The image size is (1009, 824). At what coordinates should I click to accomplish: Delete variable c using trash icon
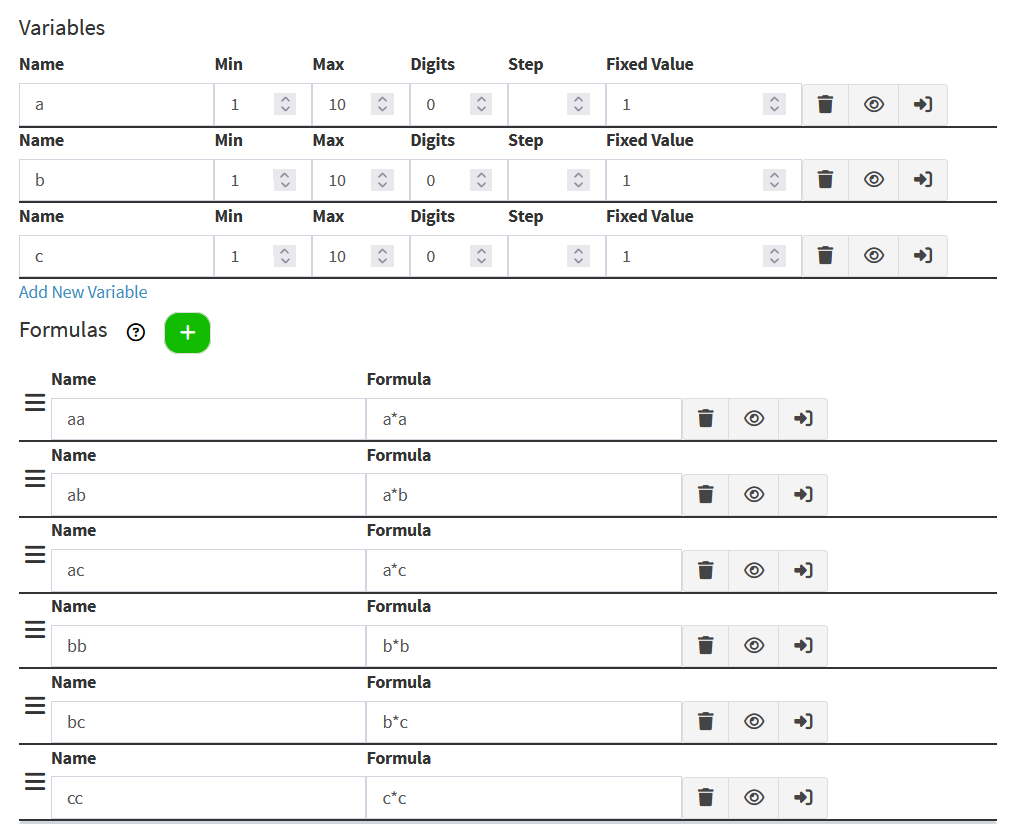click(x=825, y=256)
